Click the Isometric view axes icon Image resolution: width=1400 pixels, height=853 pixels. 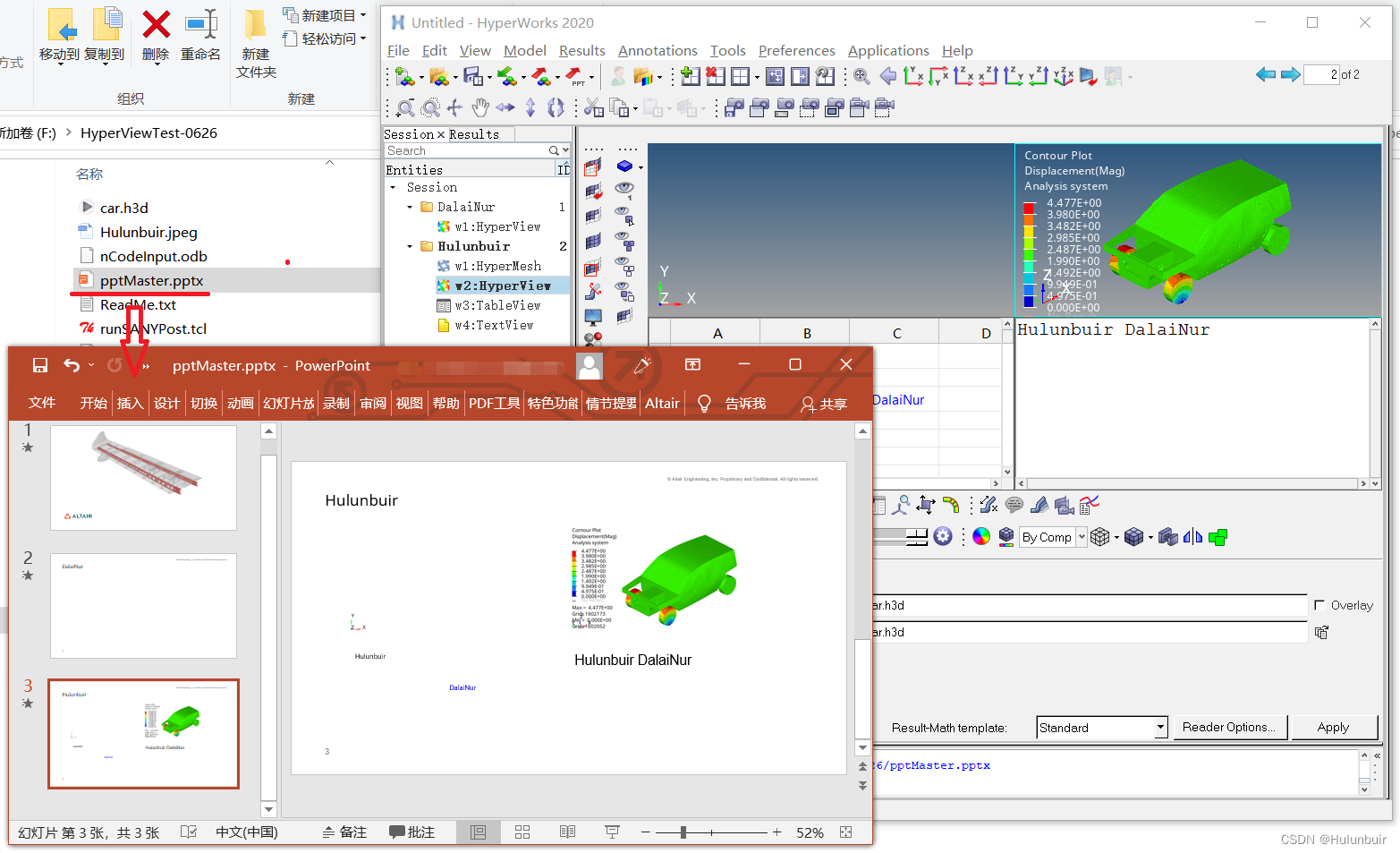1064,76
